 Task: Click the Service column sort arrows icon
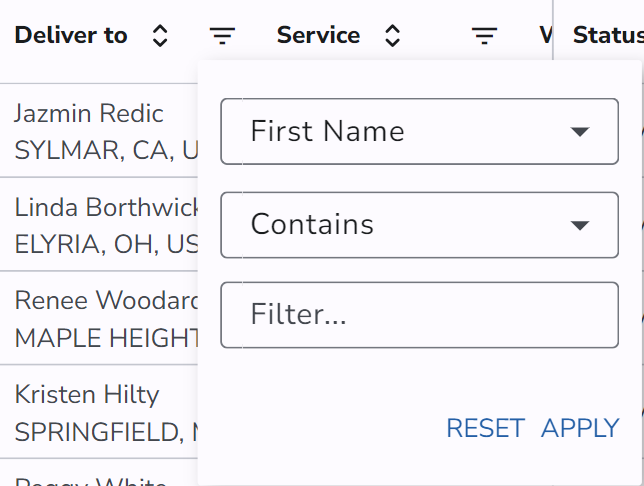(393, 36)
